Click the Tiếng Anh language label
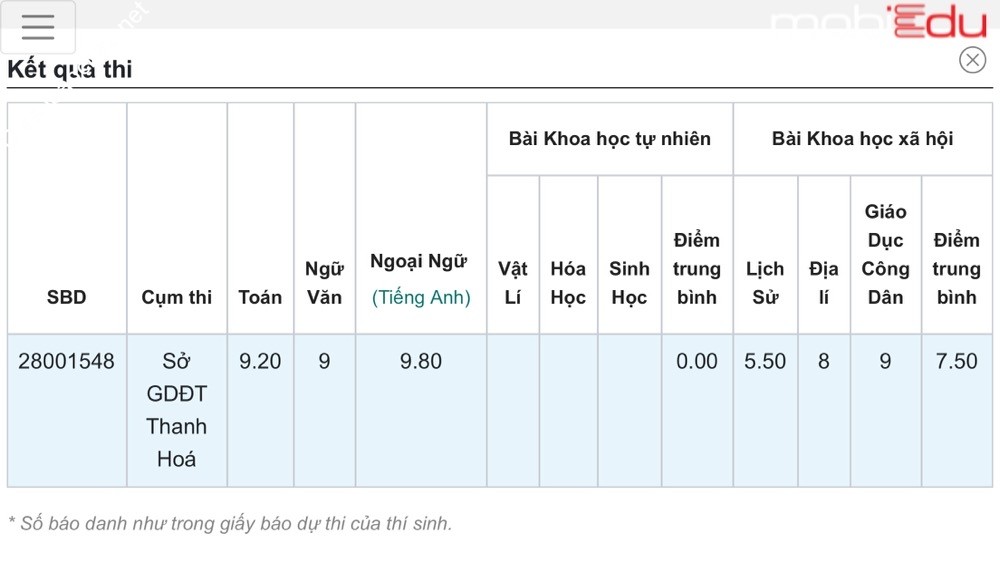 pos(421,297)
